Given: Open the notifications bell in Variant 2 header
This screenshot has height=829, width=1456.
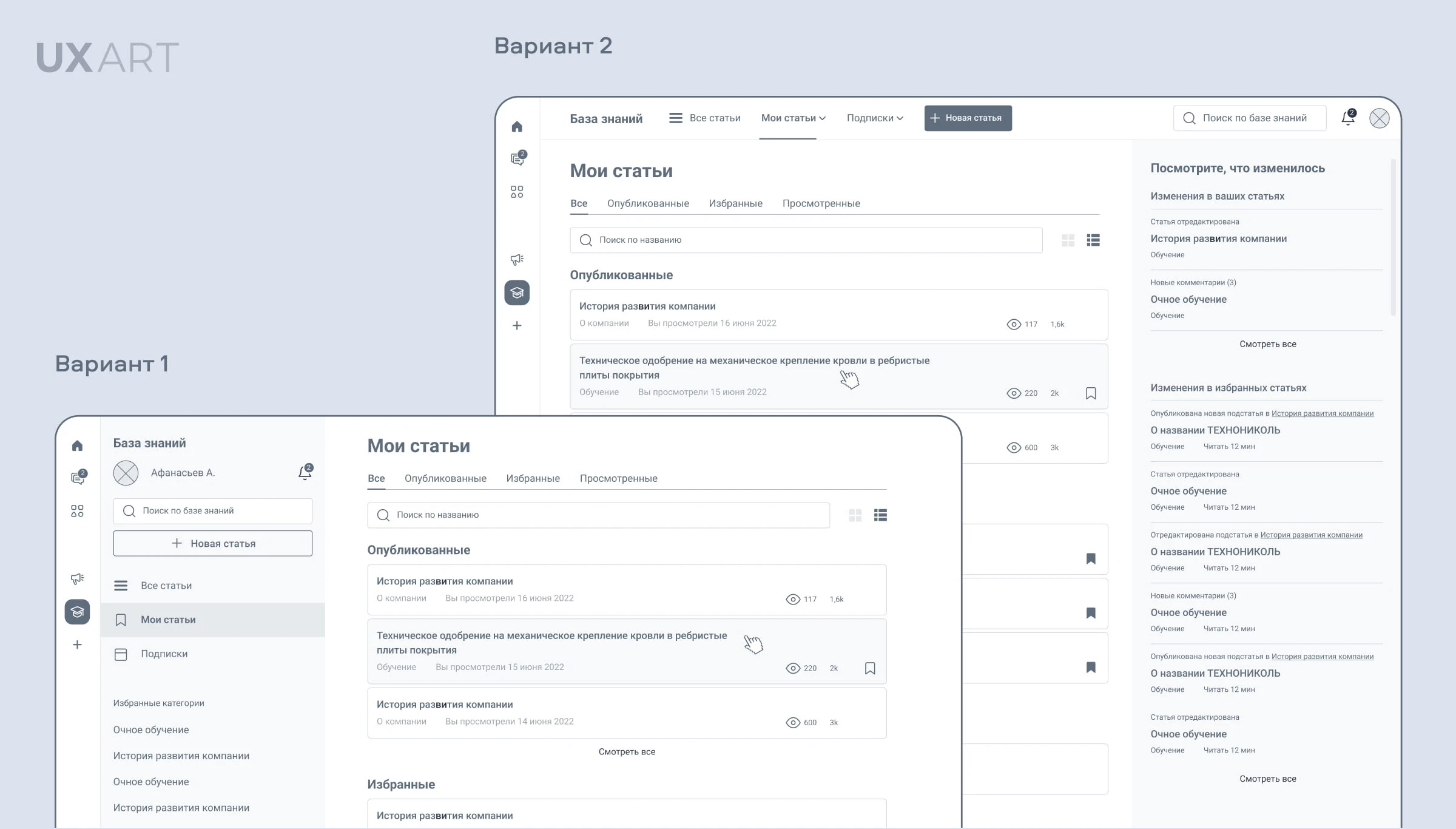Looking at the screenshot, I should [x=1348, y=118].
